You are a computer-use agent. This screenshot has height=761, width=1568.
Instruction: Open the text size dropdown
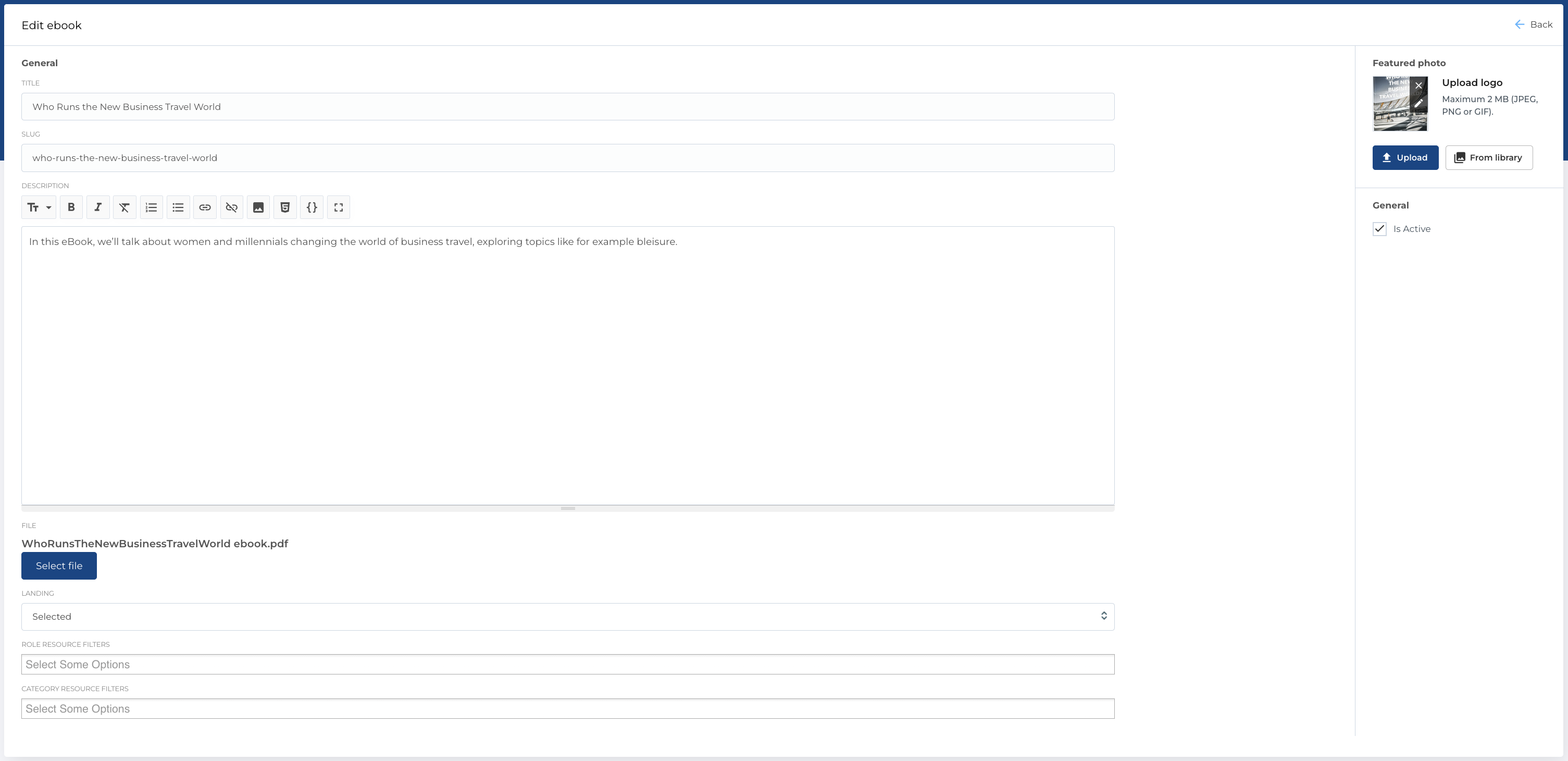click(x=39, y=207)
